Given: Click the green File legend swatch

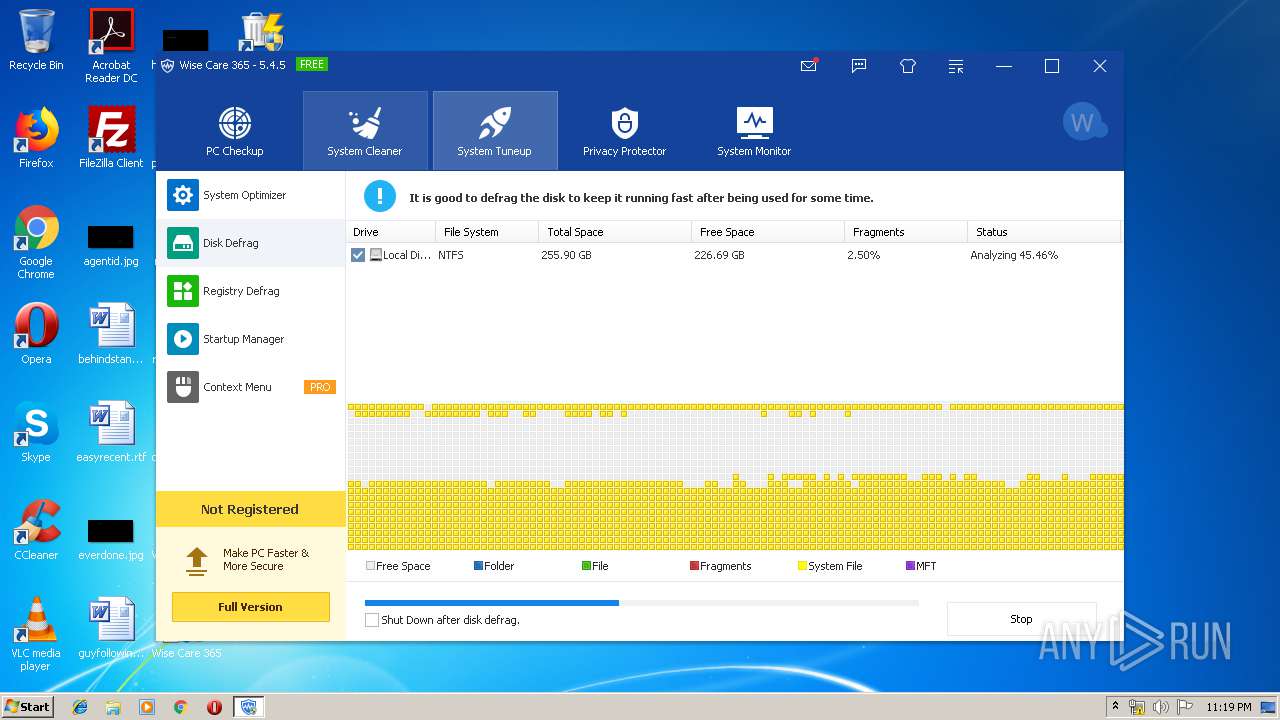Looking at the screenshot, I should 587,566.
